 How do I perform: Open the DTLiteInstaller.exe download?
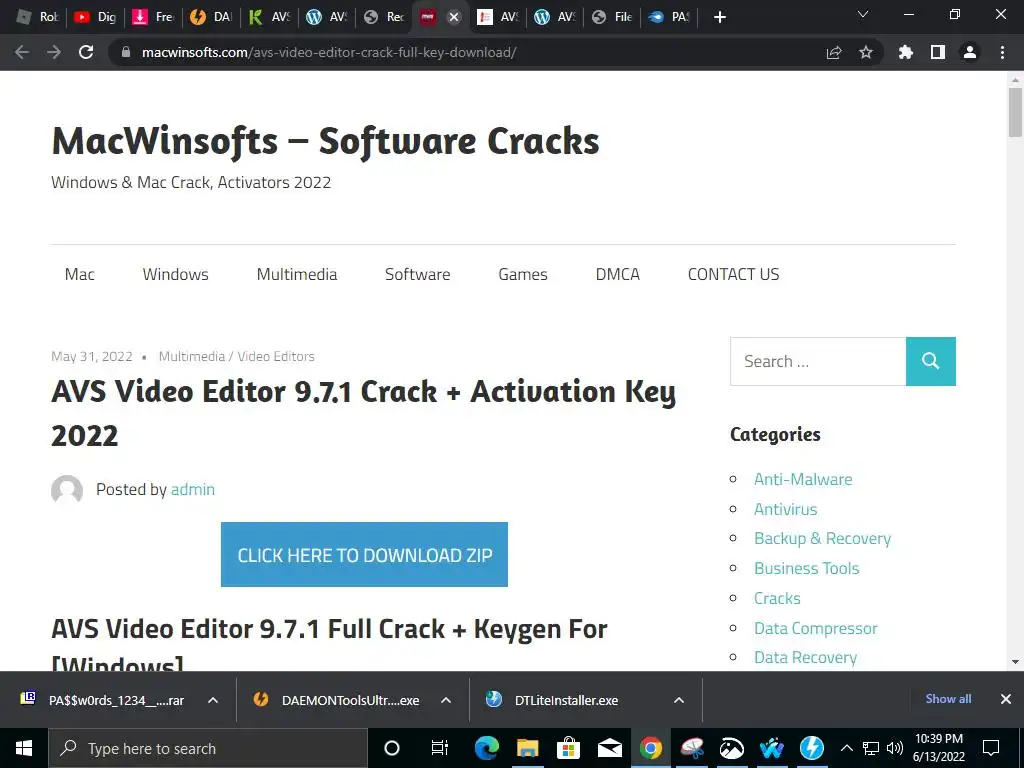point(552,700)
